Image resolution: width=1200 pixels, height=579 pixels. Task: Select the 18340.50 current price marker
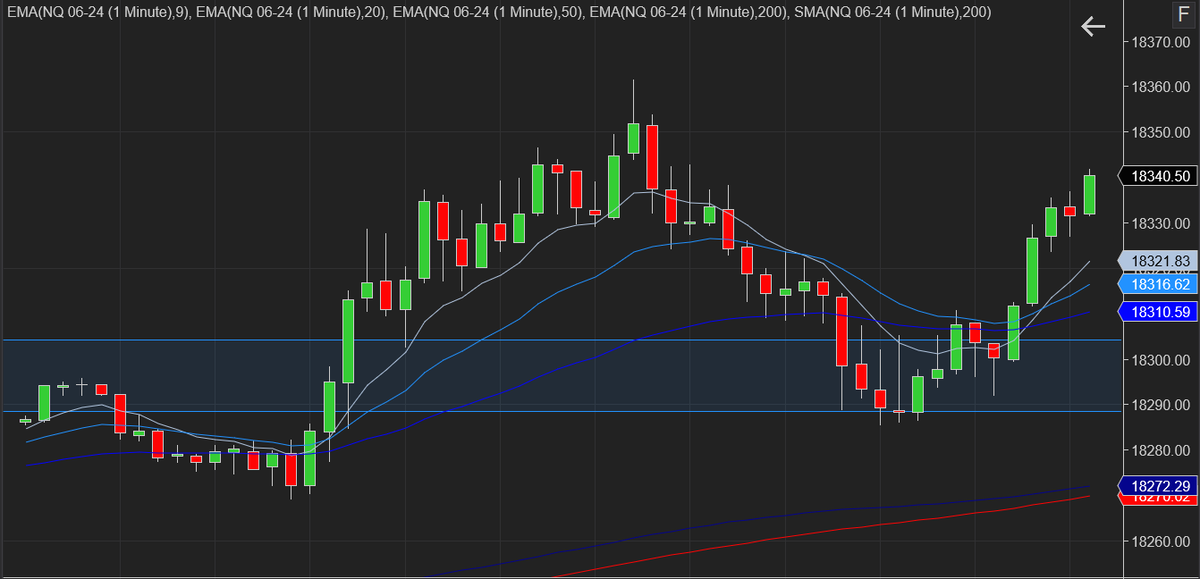click(1158, 176)
